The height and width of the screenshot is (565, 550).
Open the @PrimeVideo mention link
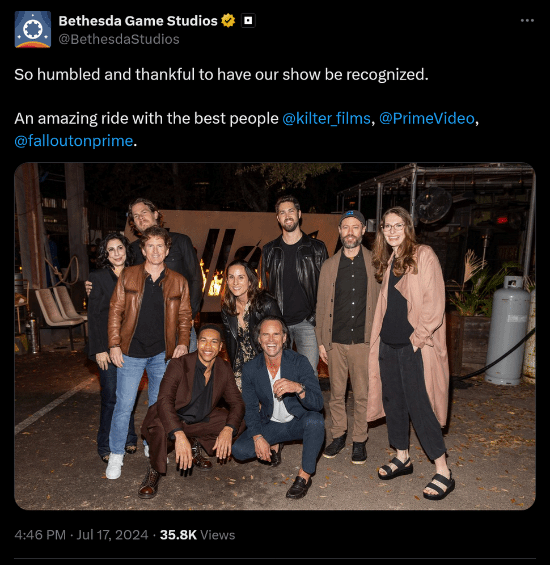427,119
